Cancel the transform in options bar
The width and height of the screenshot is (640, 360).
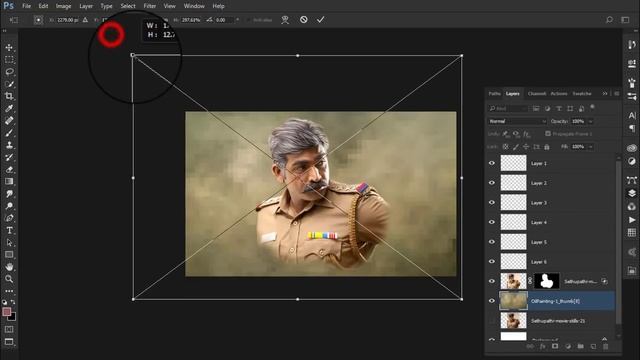(304, 20)
